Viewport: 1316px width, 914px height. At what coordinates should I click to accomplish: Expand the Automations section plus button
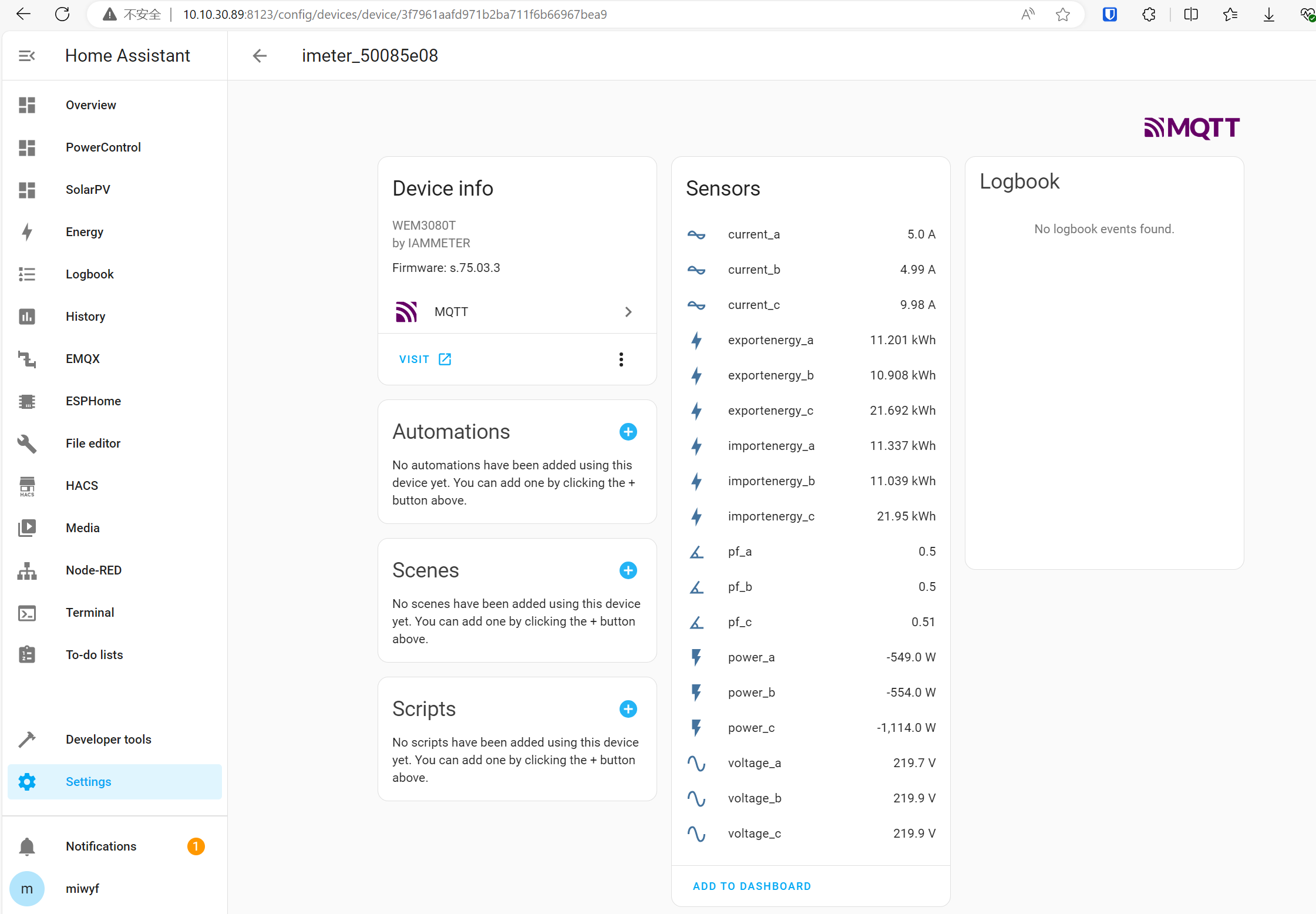pyautogui.click(x=629, y=431)
